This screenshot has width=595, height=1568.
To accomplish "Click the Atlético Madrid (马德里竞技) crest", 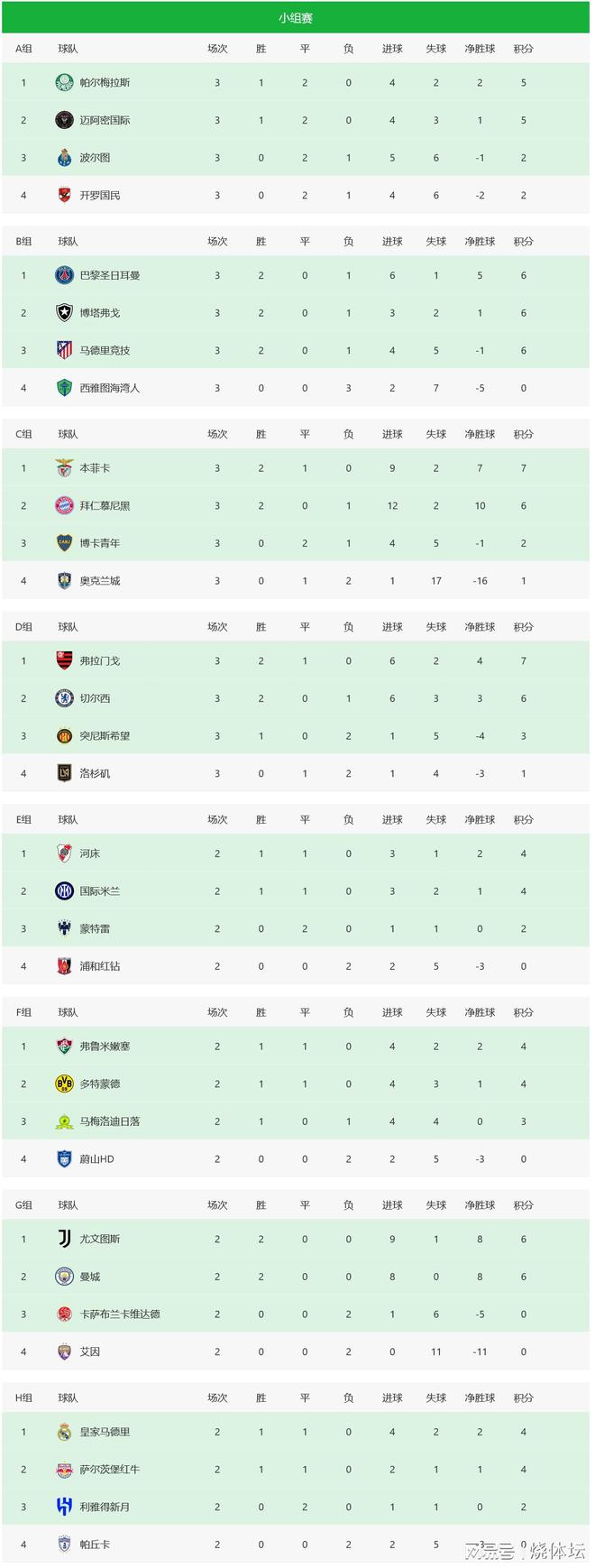I will 64,350.
